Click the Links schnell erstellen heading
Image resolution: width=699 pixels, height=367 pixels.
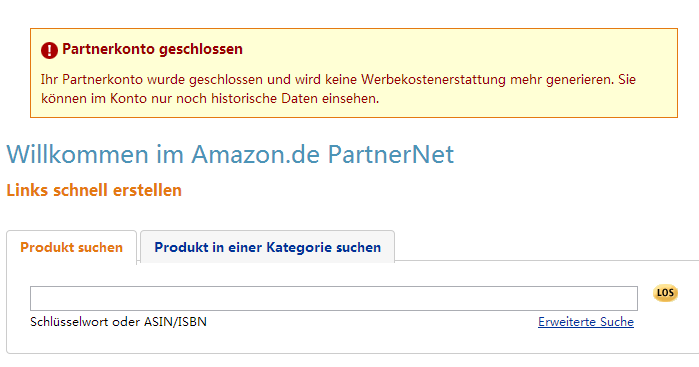(94, 190)
